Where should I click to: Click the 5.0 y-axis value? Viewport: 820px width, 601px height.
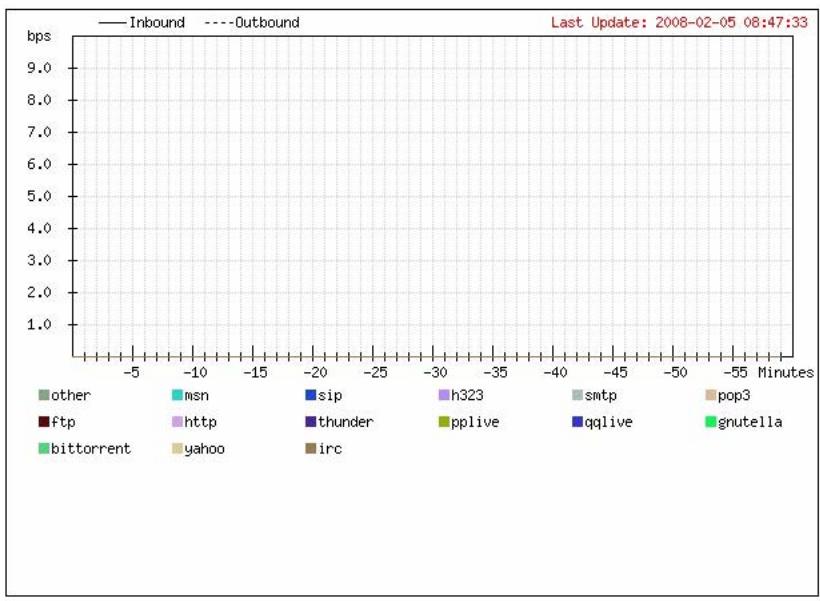pos(39,196)
